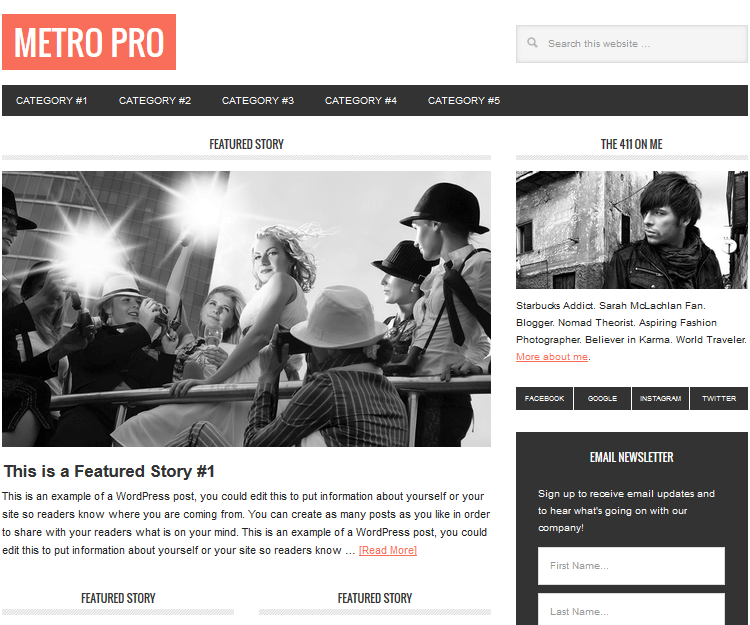Focus the First Name newsletter field

point(631,566)
